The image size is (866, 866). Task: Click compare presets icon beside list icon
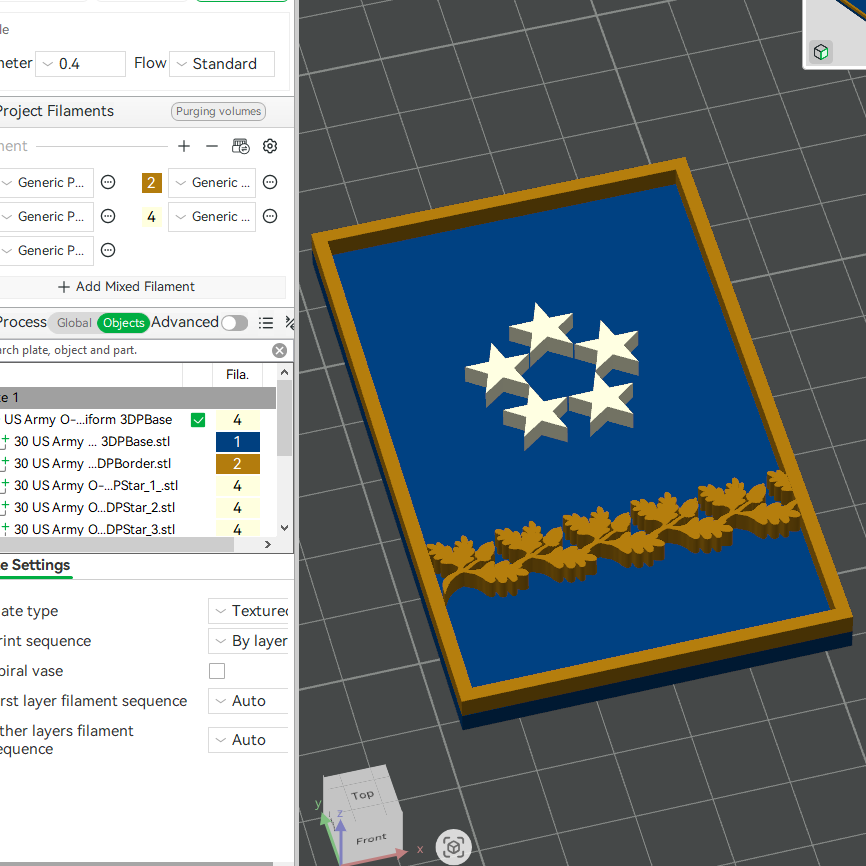[x=289, y=323]
